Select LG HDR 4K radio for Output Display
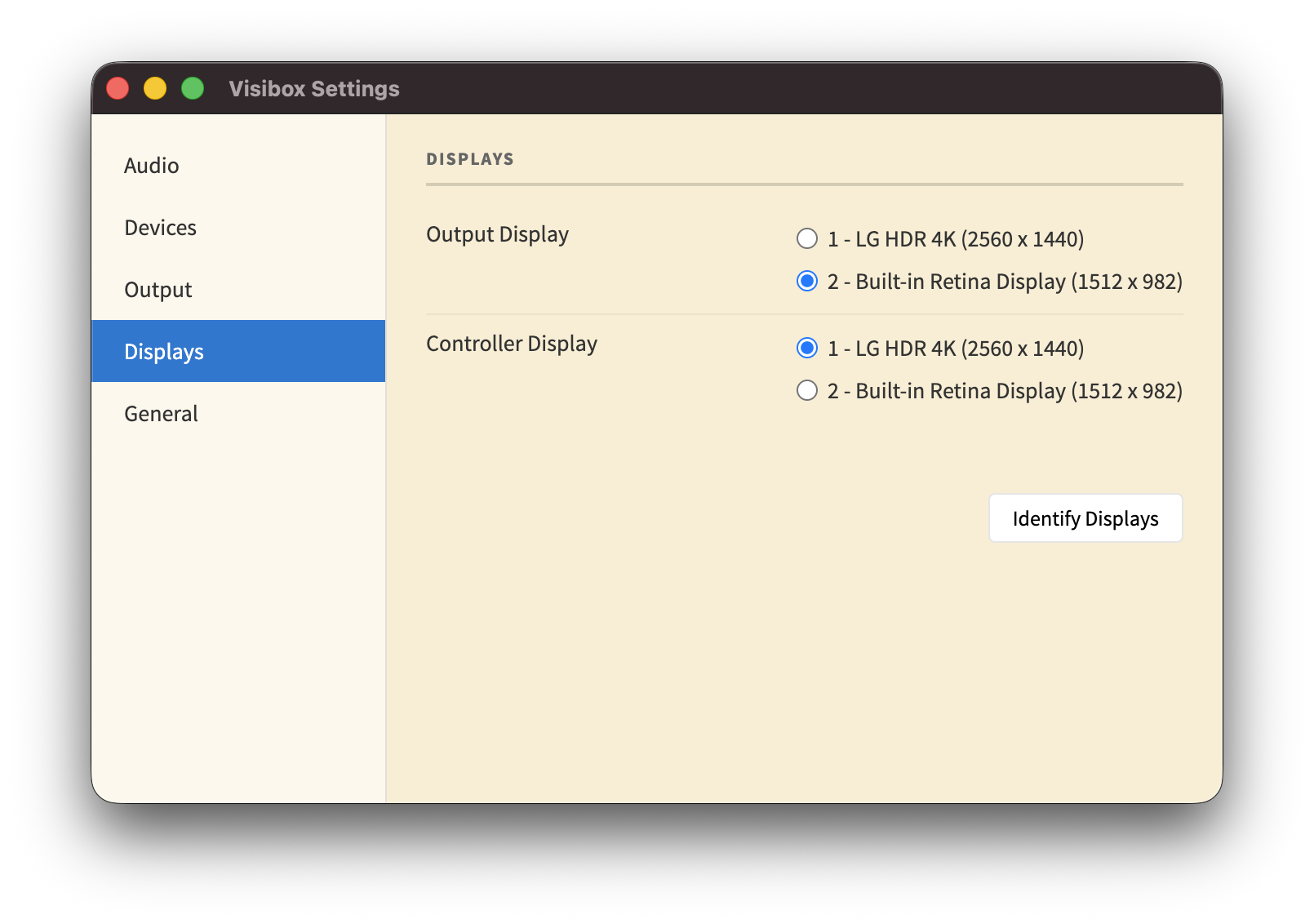Screen dimensions: 1314x924 point(807,238)
